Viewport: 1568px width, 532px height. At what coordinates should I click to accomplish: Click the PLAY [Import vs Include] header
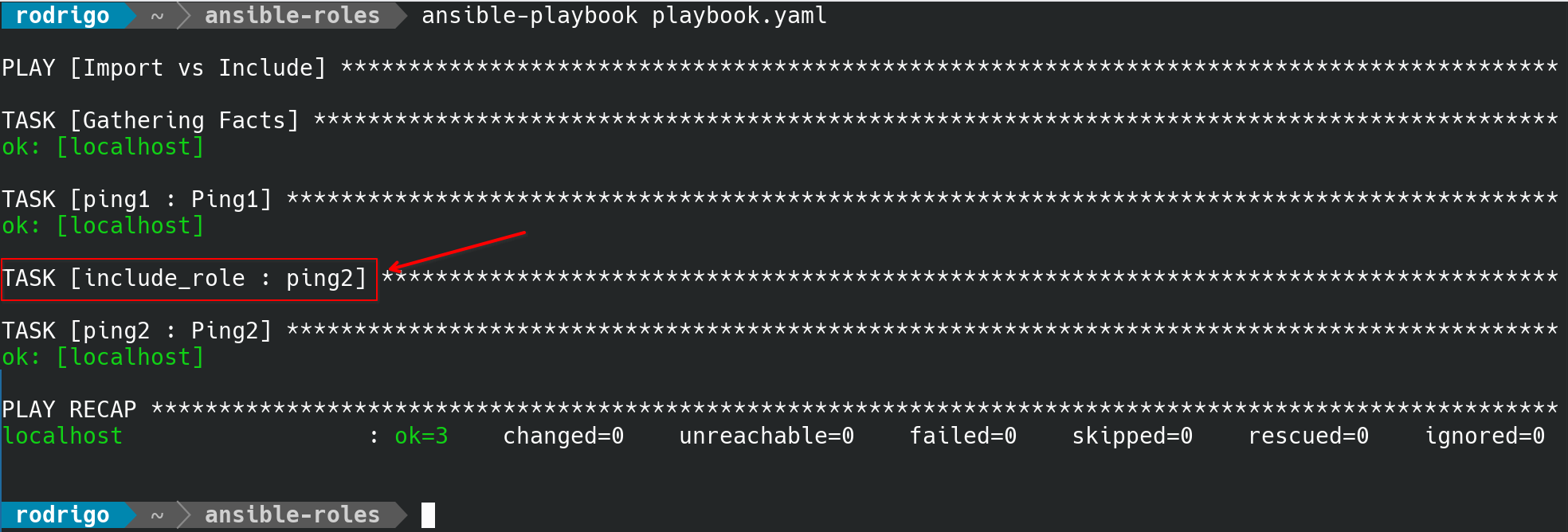pyautogui.click(x=164, y=68)
